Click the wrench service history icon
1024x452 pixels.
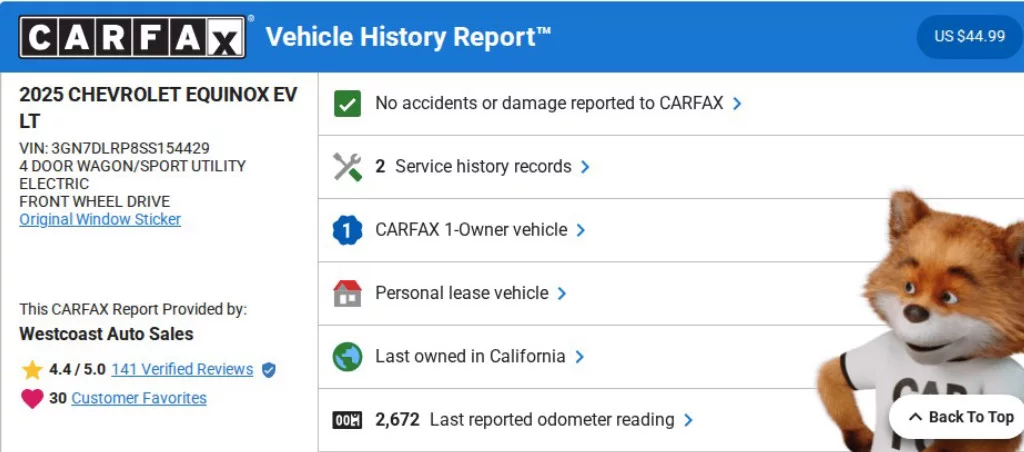[347, 167]
